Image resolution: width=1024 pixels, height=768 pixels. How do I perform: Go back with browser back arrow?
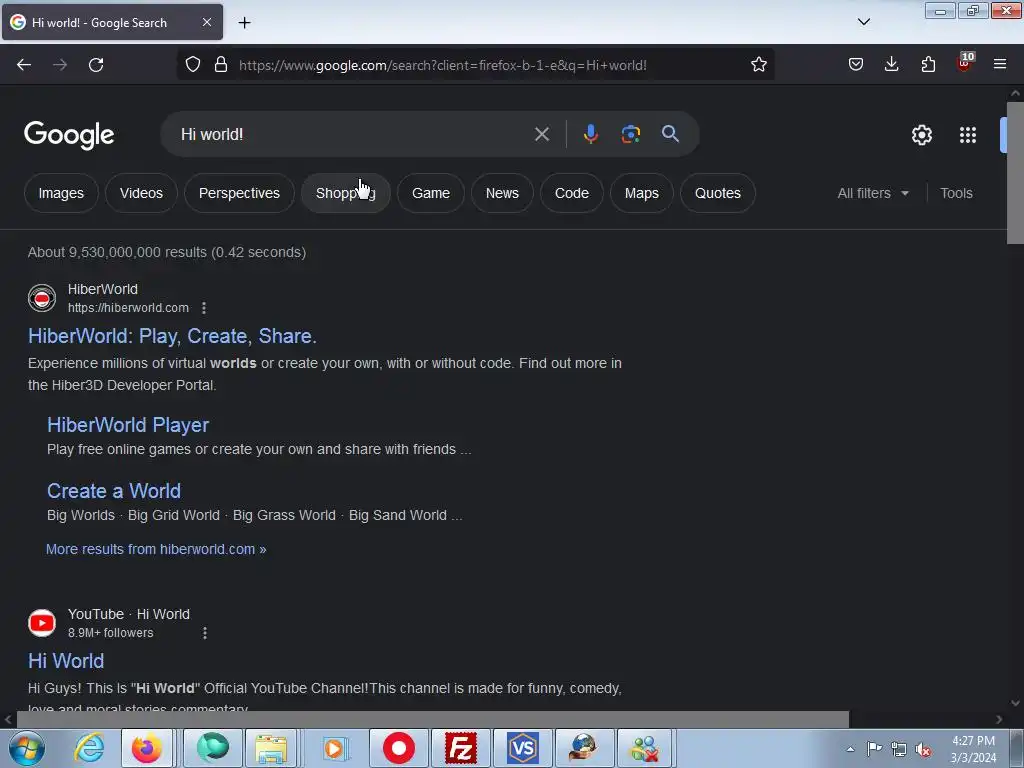pyautogui.click(x=24, y=65)
